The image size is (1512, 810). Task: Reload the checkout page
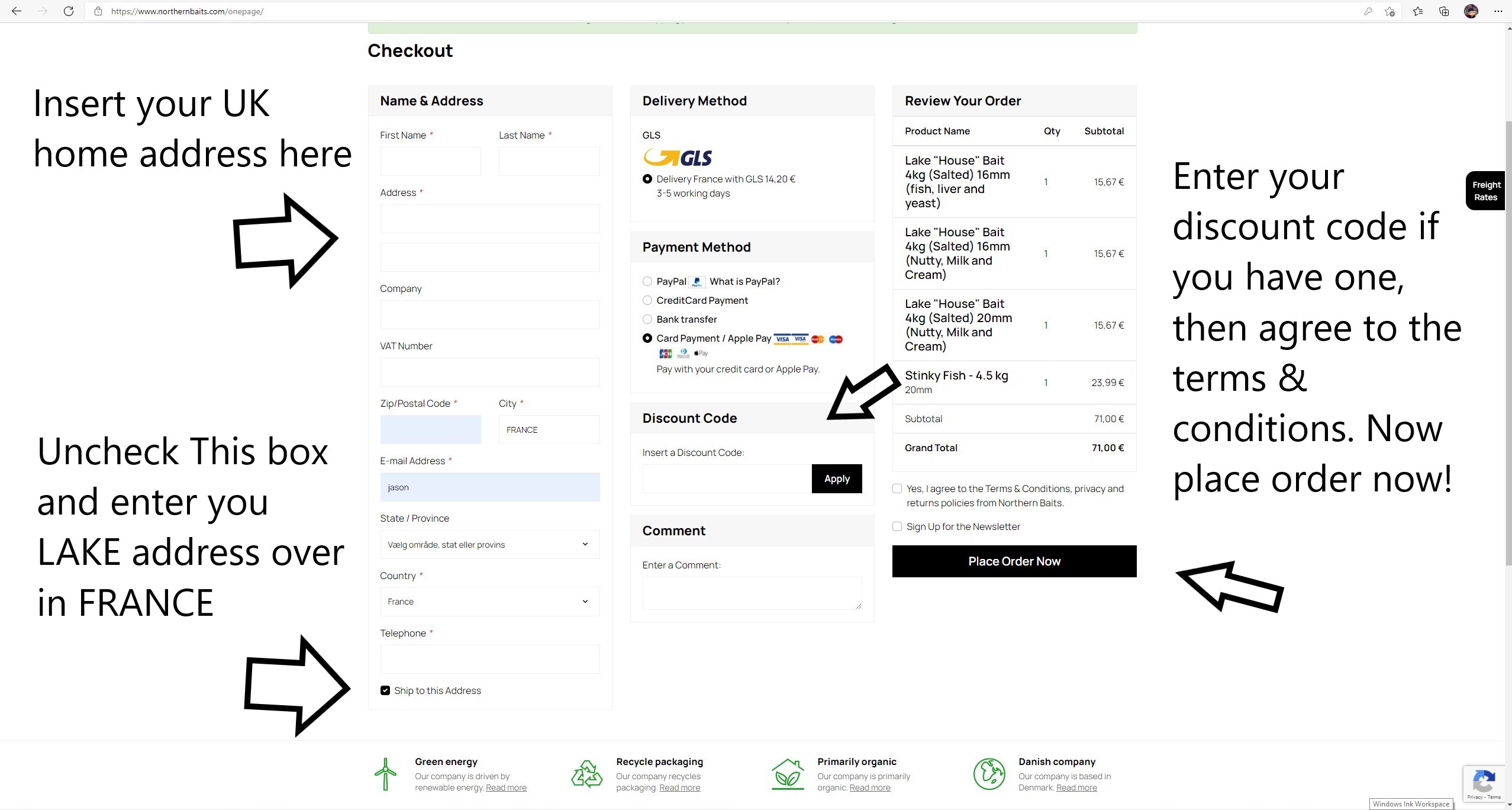pos(69,11)
